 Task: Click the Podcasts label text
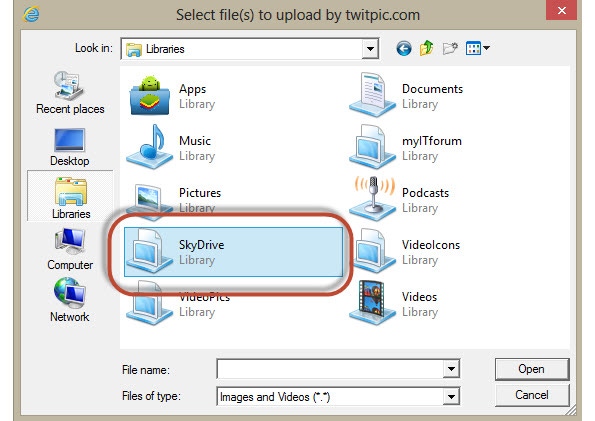[425, 193]
